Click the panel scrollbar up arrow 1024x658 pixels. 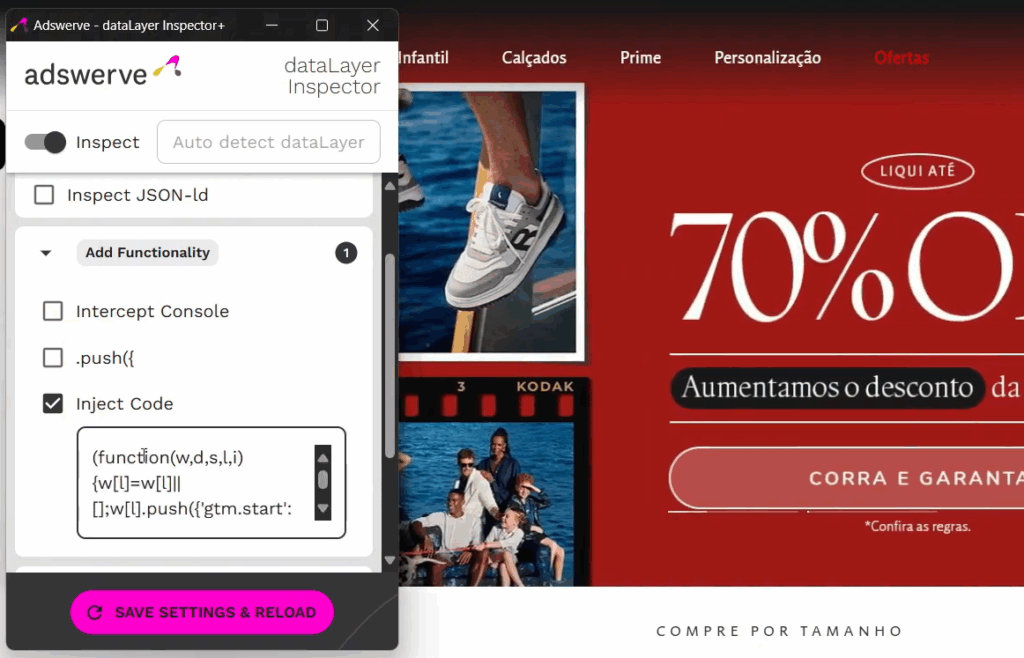390,185
